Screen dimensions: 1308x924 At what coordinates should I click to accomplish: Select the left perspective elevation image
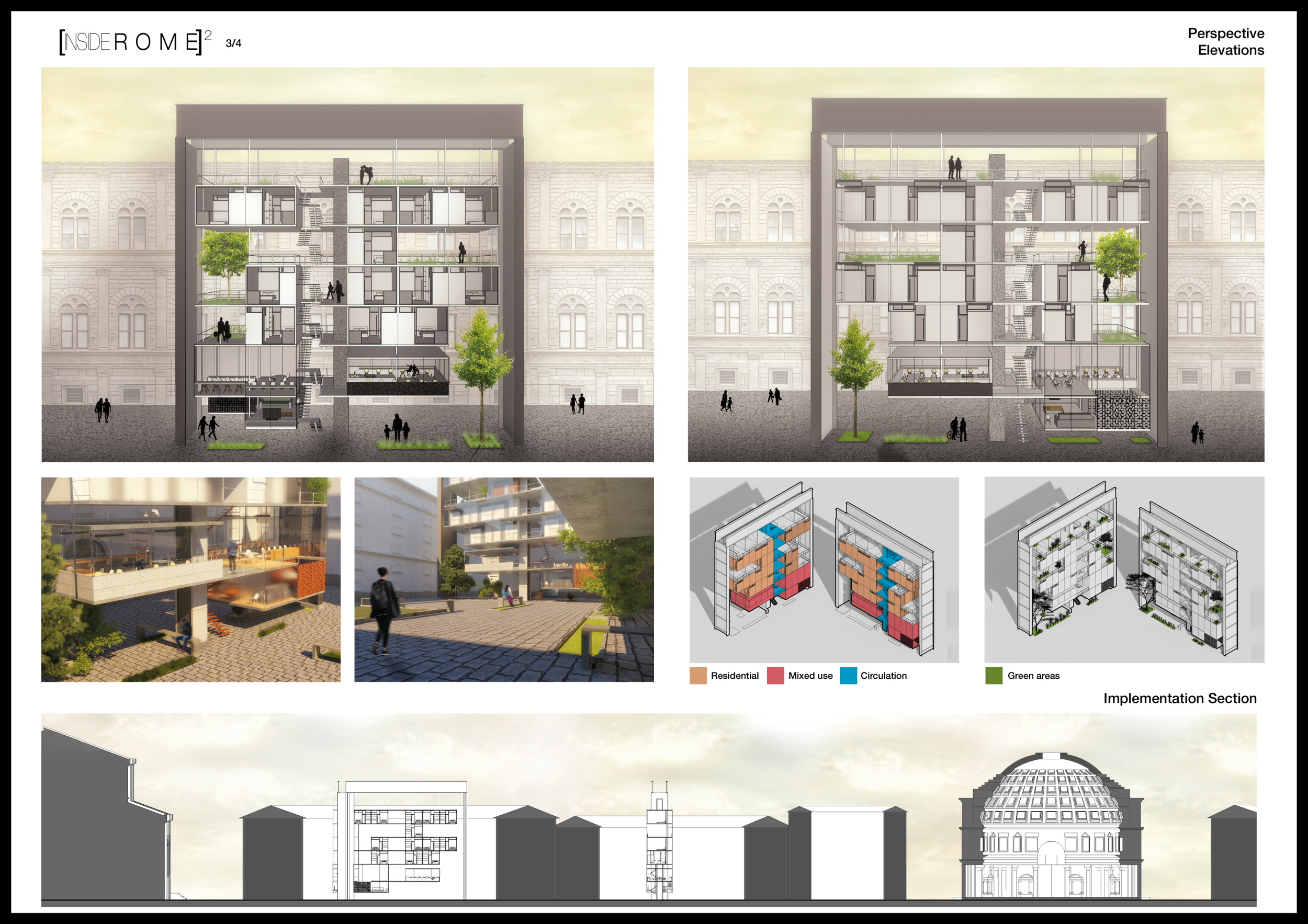point(347,265)
